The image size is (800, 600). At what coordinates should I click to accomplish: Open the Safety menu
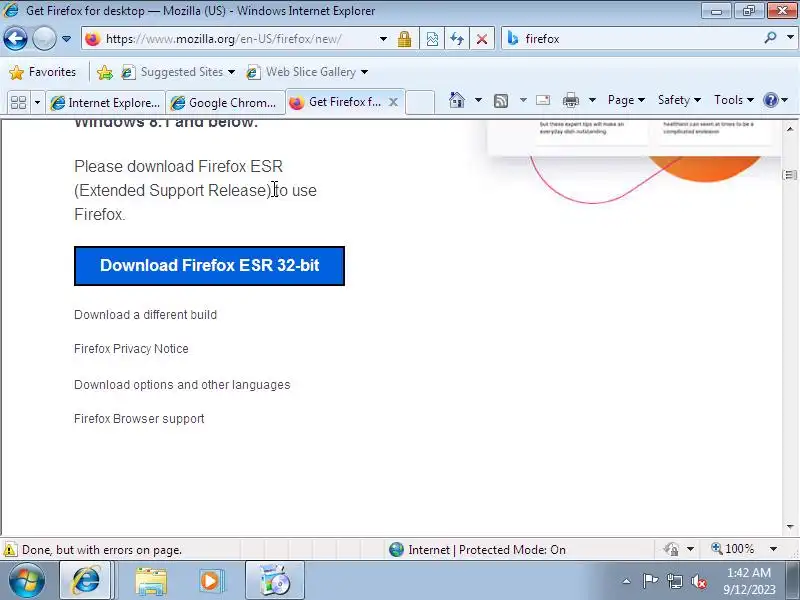coord(679,100)
